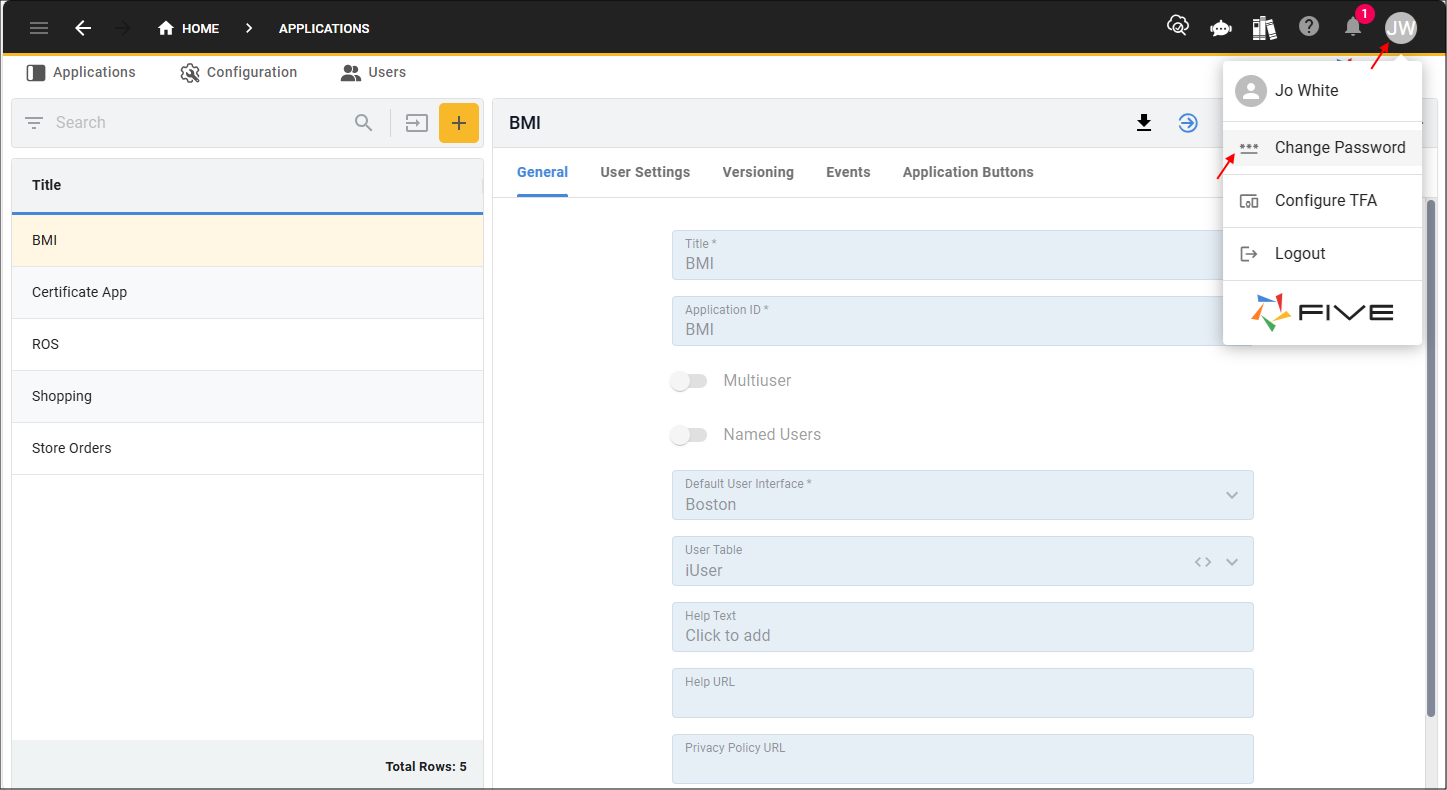Click the filter icon in search bar
This screenshot has width=1447, height=790.
[34, 123]
